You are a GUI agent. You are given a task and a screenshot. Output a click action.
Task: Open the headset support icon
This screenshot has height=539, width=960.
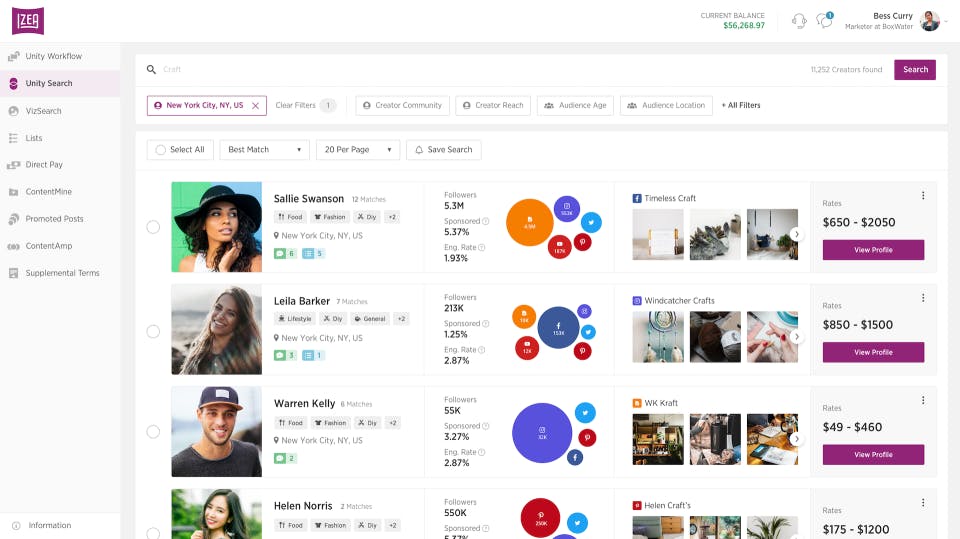tap(798, 21)
